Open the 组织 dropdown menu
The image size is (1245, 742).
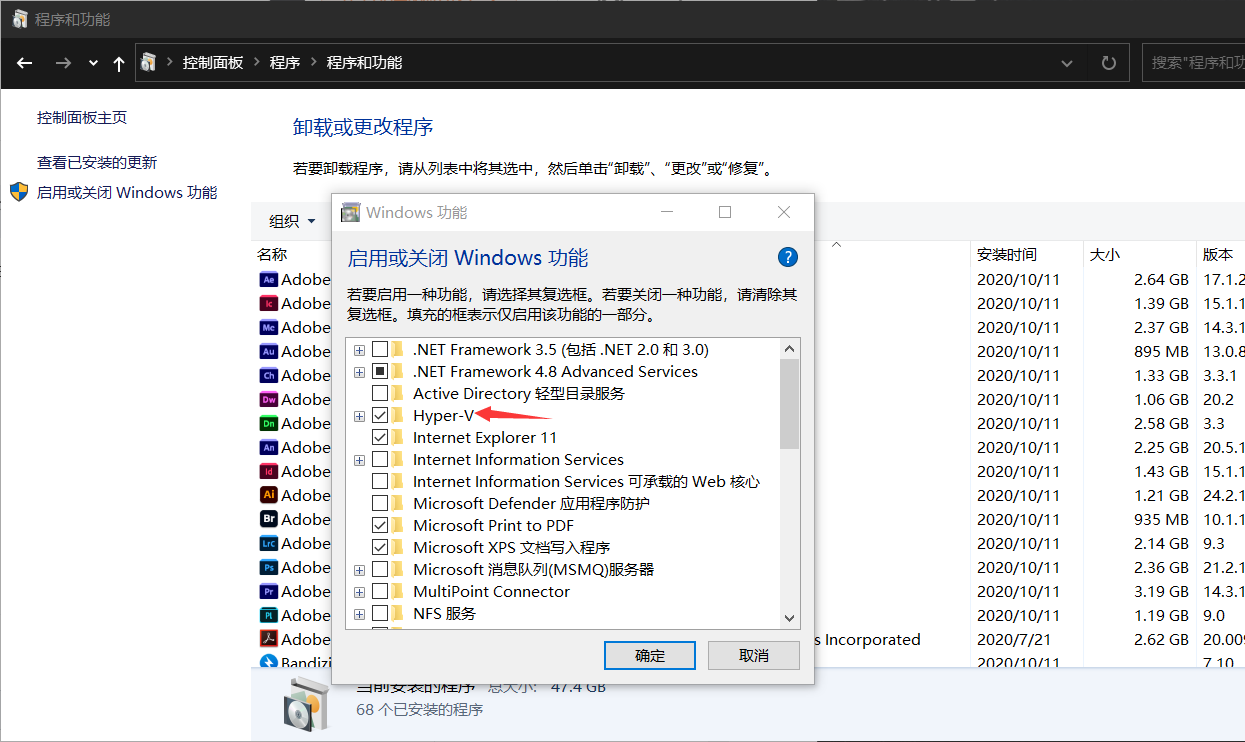pos(292,221)
